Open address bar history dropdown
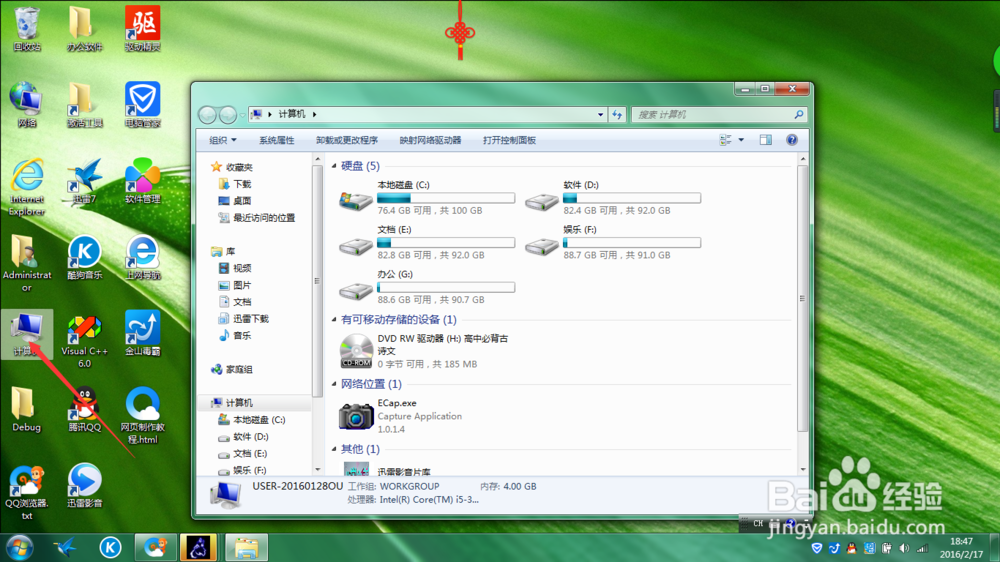This screenshot has height=562, width=1000. (600, 115)
